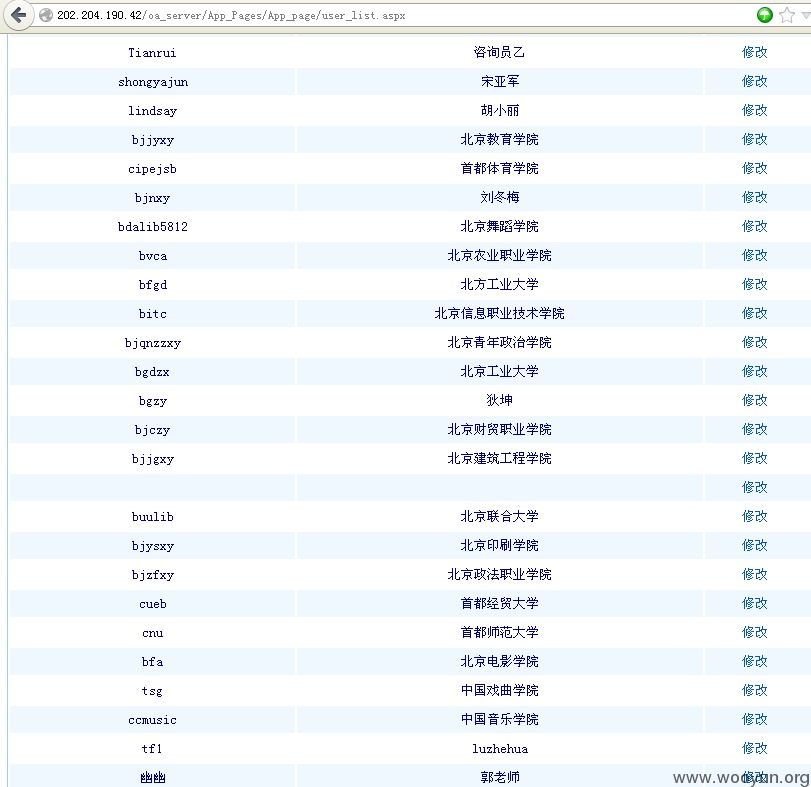The image size is (811, 787).
Task: Click 修改 on the blank empty row
Action: (755, 487)
